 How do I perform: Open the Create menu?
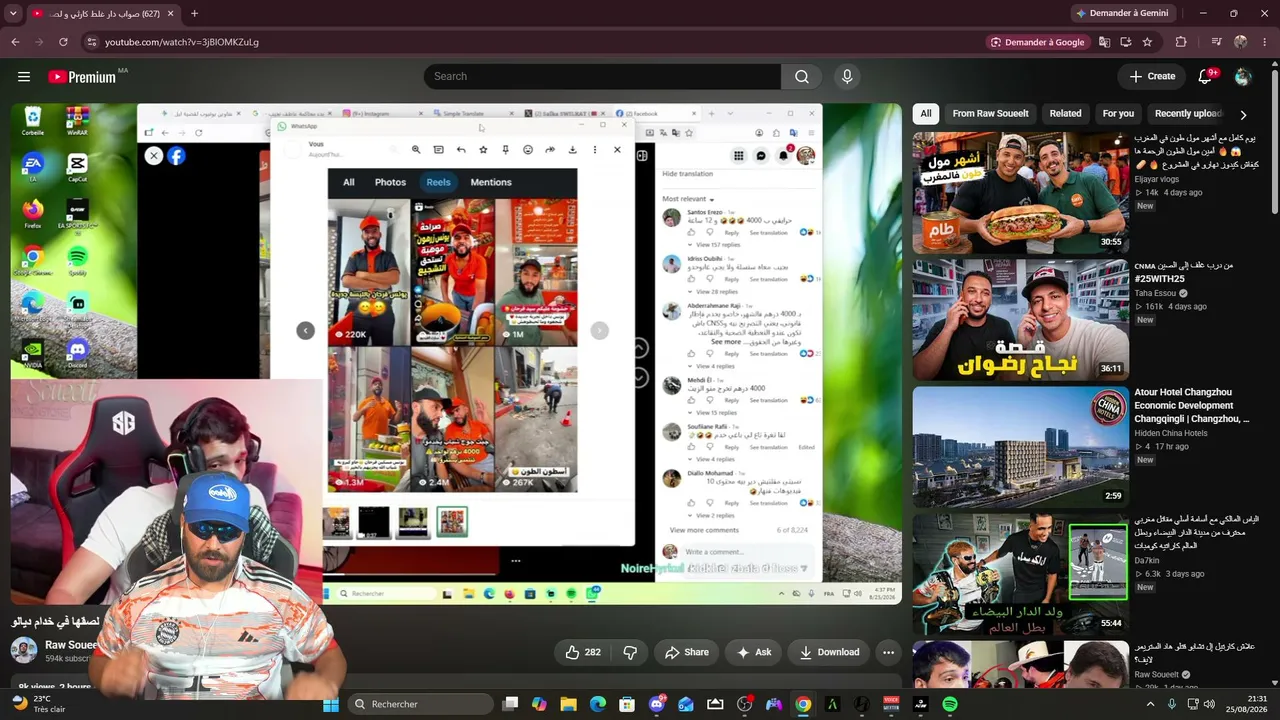click(1152, 77)
